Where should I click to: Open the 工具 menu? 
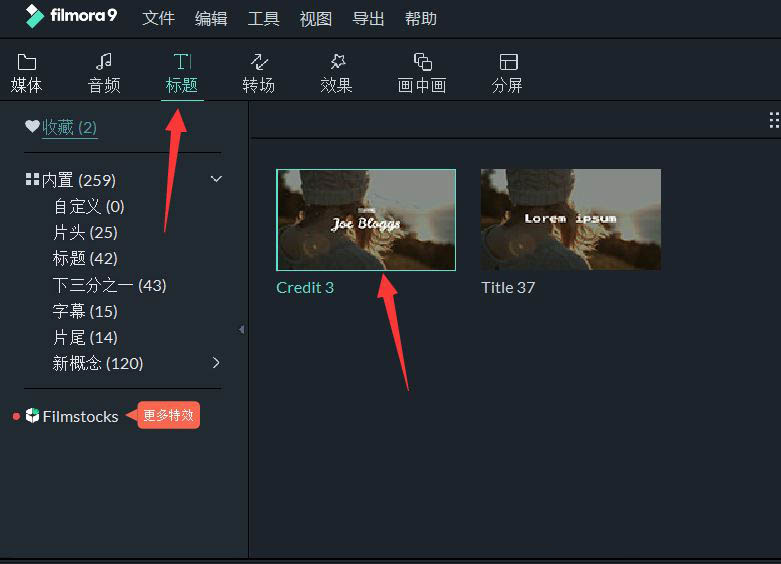tap(263, 19)
